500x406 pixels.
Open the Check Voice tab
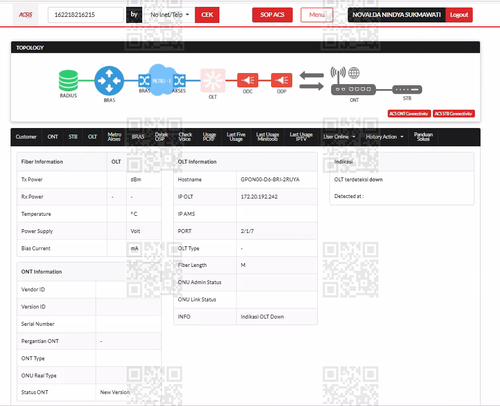(x=185, y=137)
